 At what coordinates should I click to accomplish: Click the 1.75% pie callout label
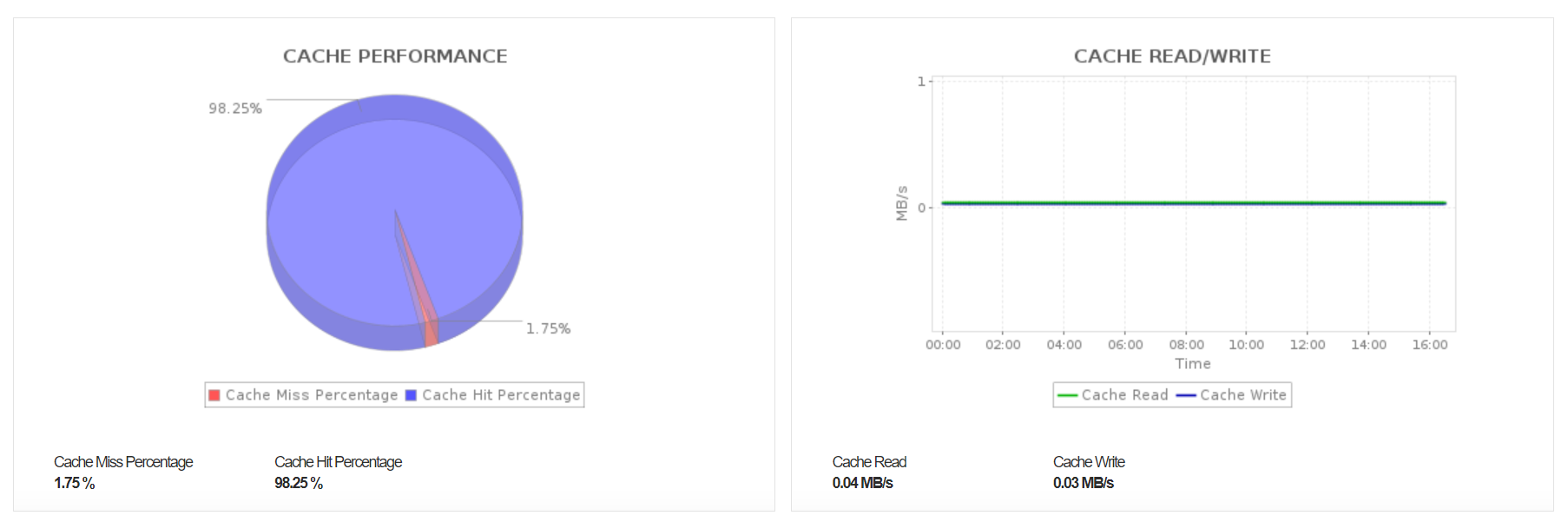click(548, 328)
